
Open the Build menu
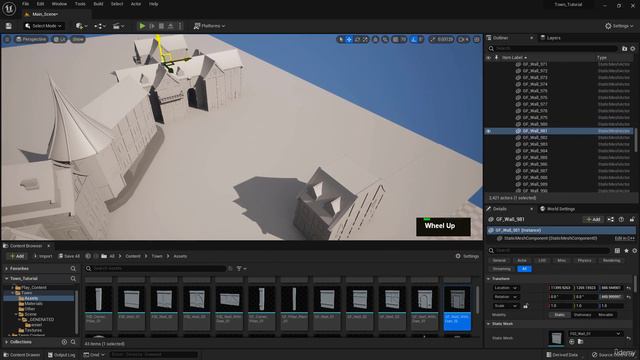[x=98, y=4]
